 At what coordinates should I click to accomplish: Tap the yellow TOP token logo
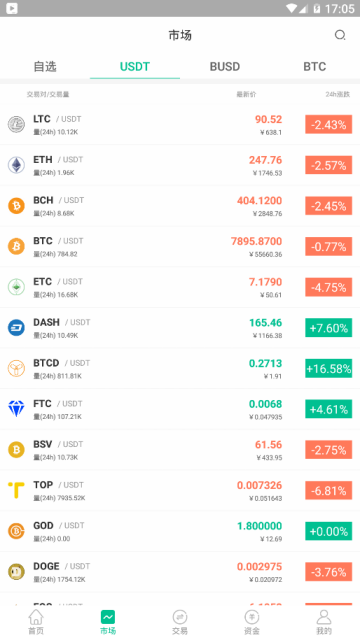tap(16, 490)
